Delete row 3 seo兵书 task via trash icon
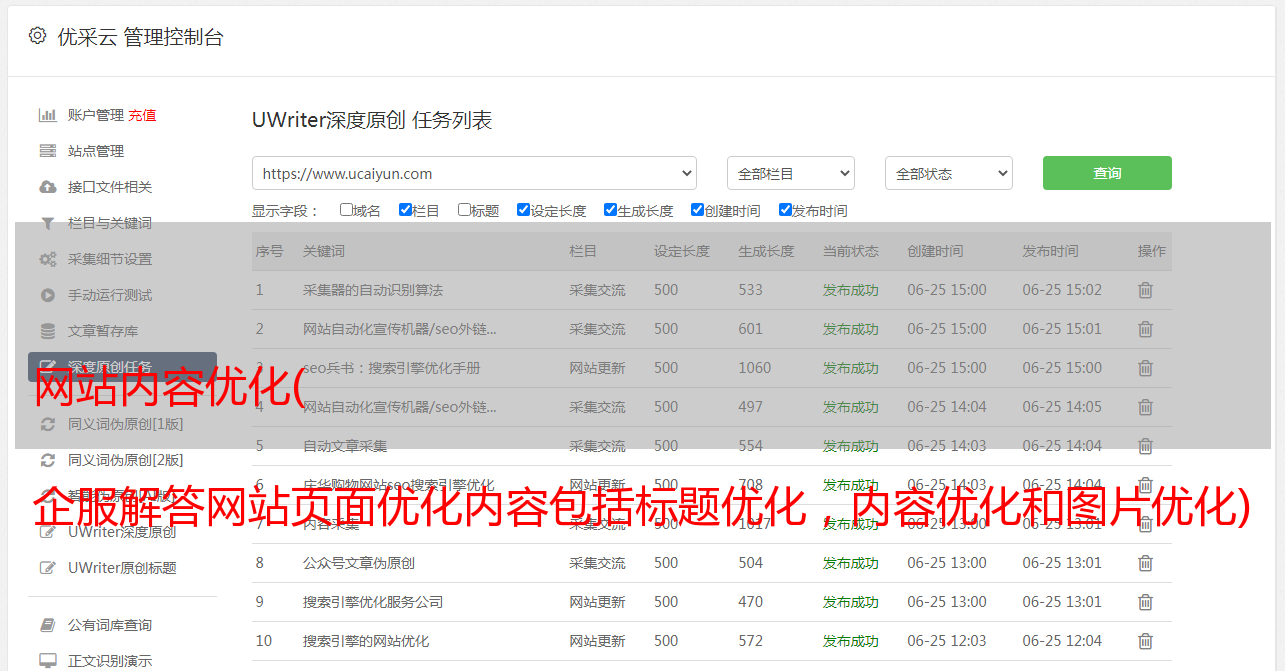The width and height of the screenshot is (1285, 671). 1145,368
